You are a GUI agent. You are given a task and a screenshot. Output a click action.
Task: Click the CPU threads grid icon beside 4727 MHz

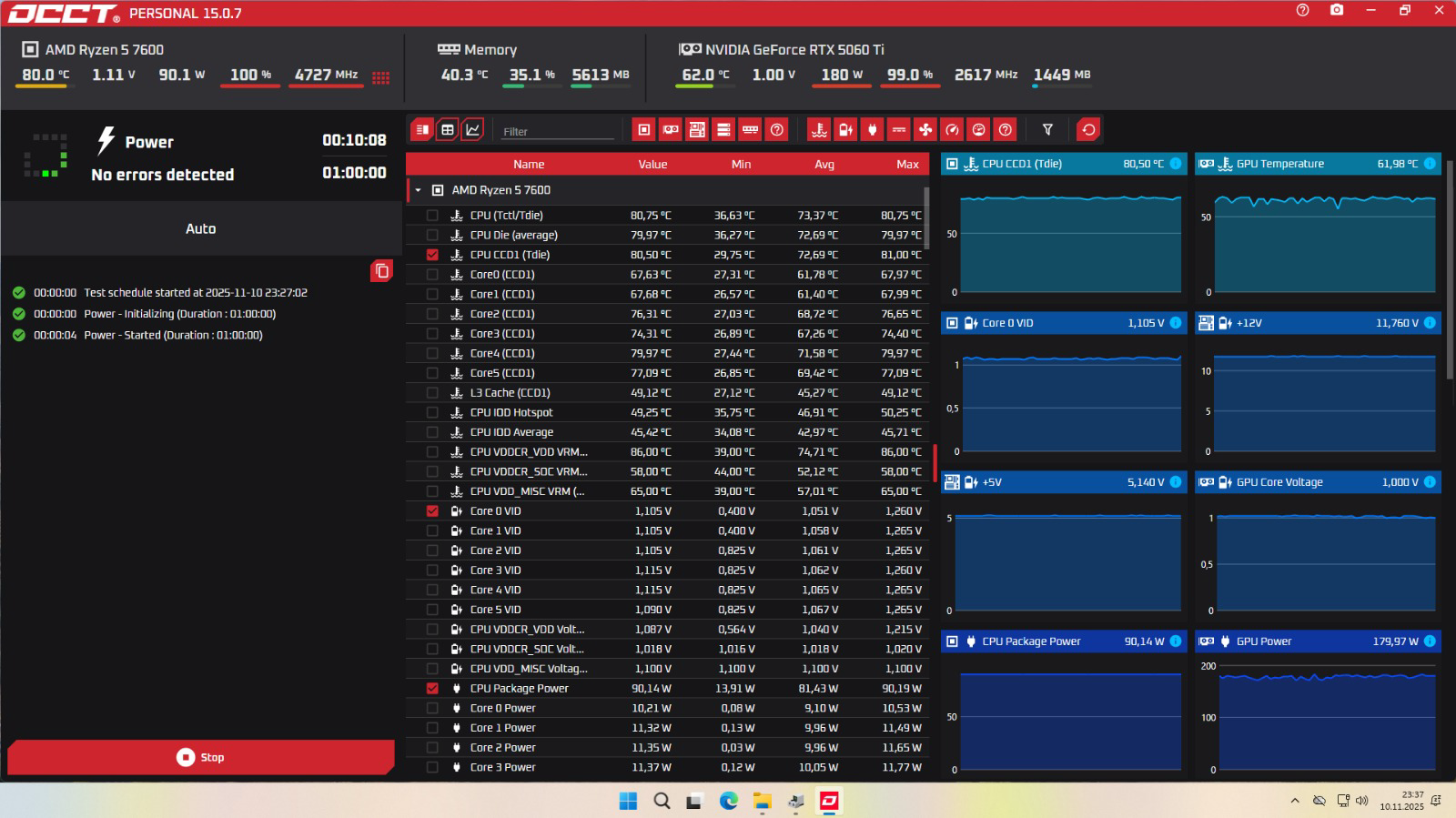point(381,77)
